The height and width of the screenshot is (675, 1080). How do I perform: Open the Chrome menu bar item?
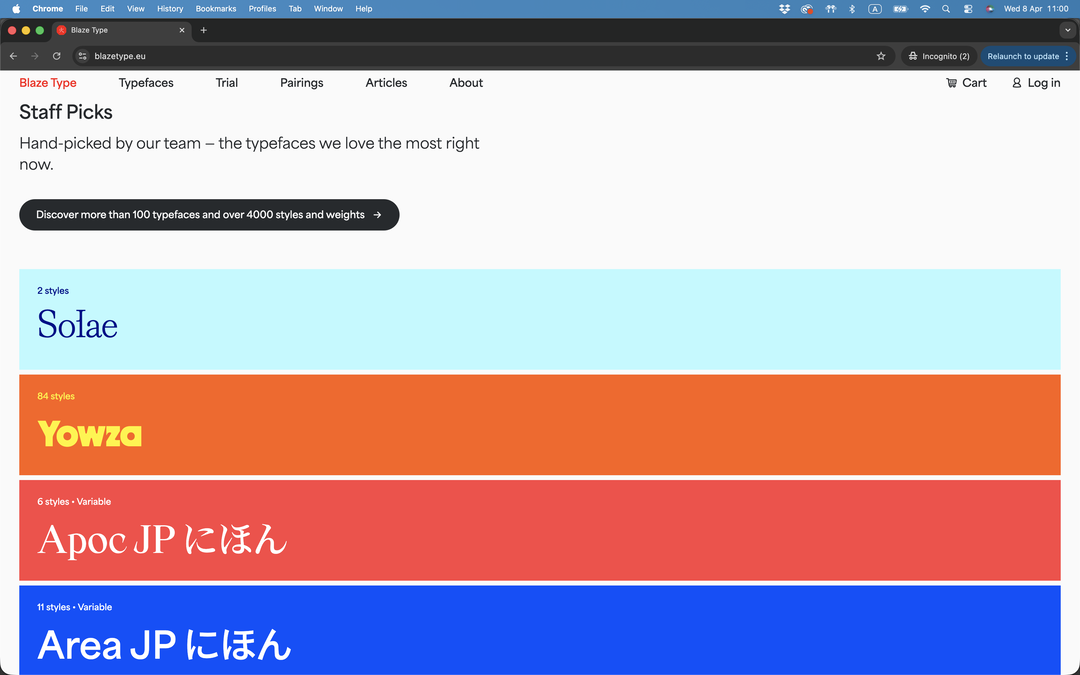48,9
